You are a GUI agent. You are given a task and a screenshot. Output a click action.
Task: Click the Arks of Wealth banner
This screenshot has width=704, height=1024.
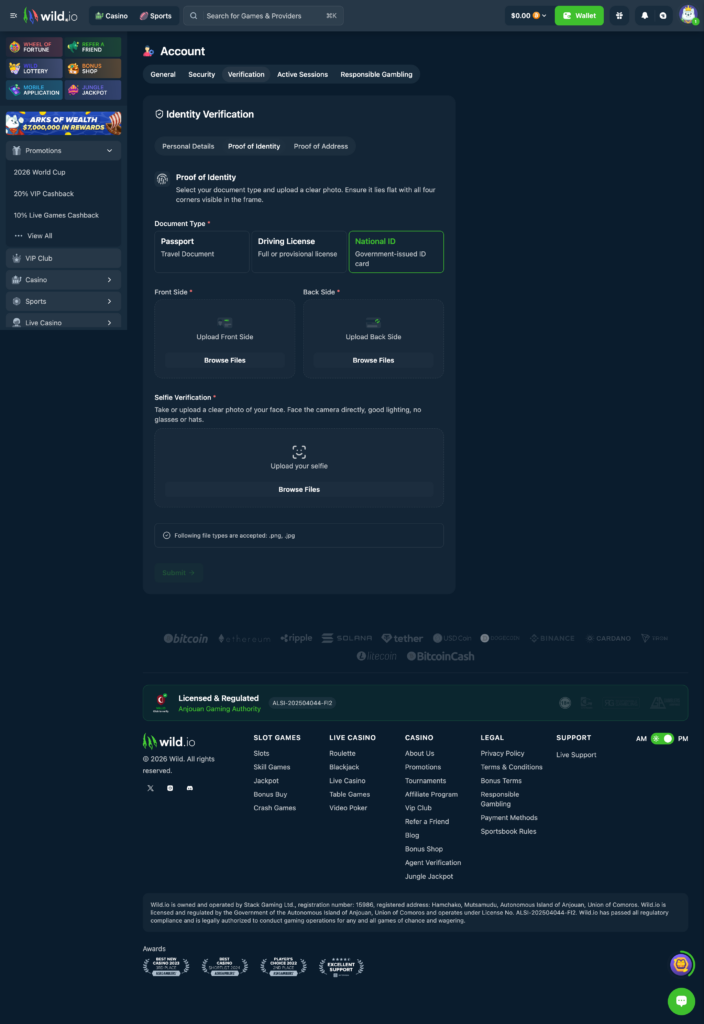coord(63,123)
